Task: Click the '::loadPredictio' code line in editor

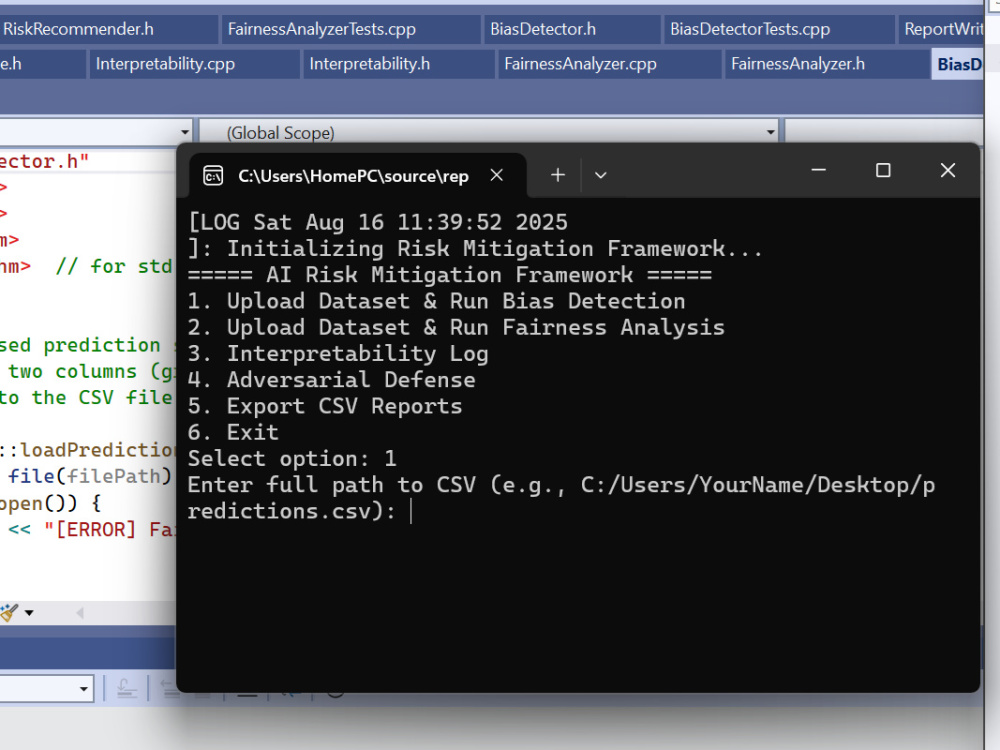Action: pyautogui.click(x=88, y=450)
